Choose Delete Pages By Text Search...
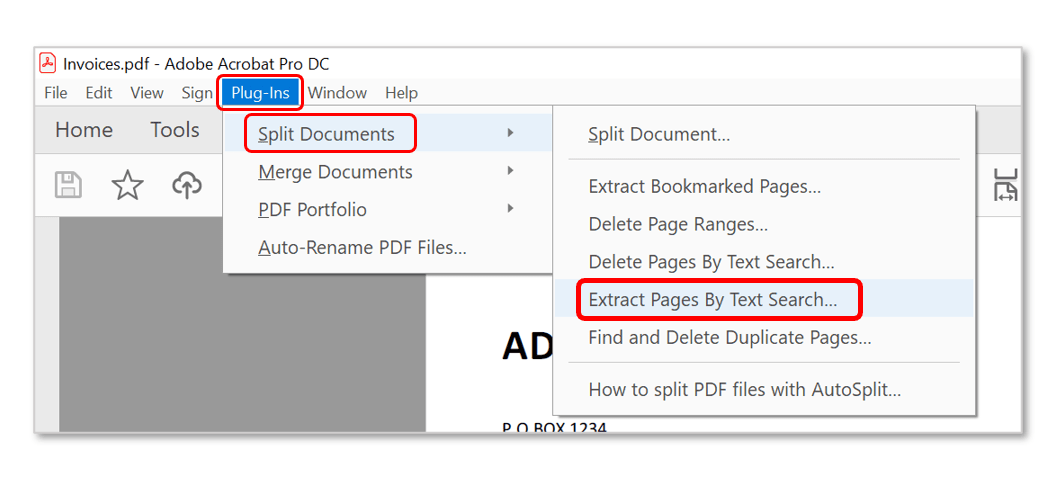The height and width of the screenshot is (484, 1062). coord(764,261)
